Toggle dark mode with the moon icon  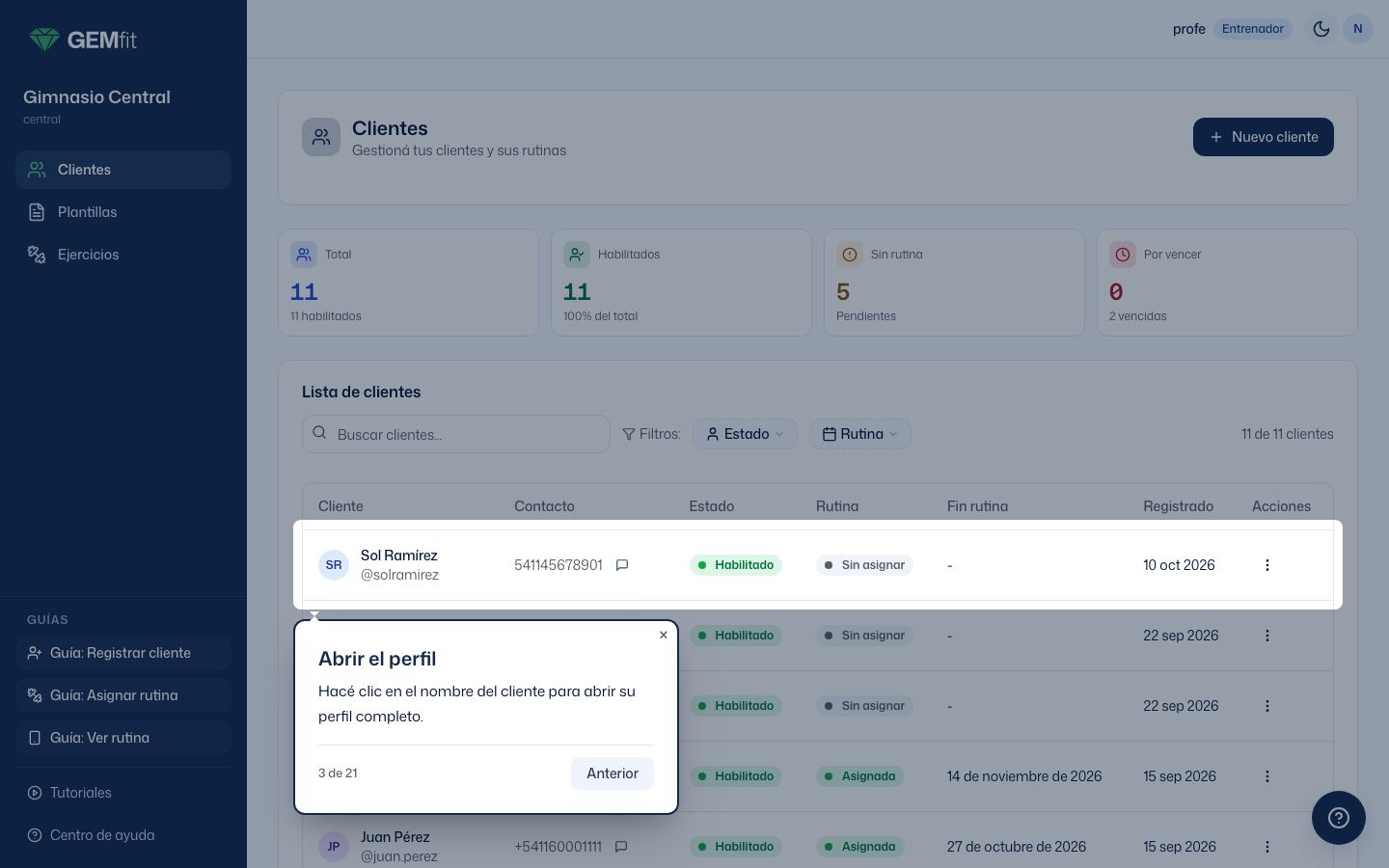click(1321, 29)
